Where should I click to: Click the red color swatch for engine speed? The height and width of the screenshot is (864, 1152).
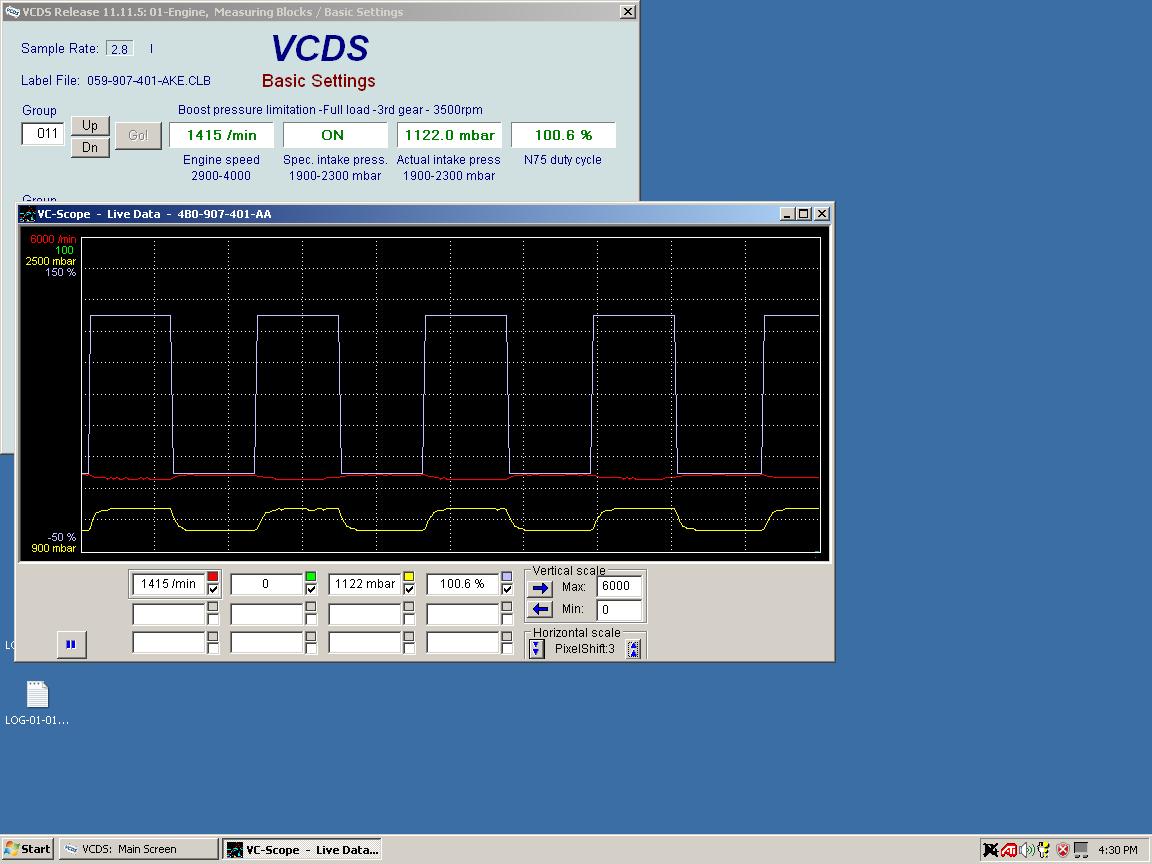pyautogui.click(x=213, y=577)
